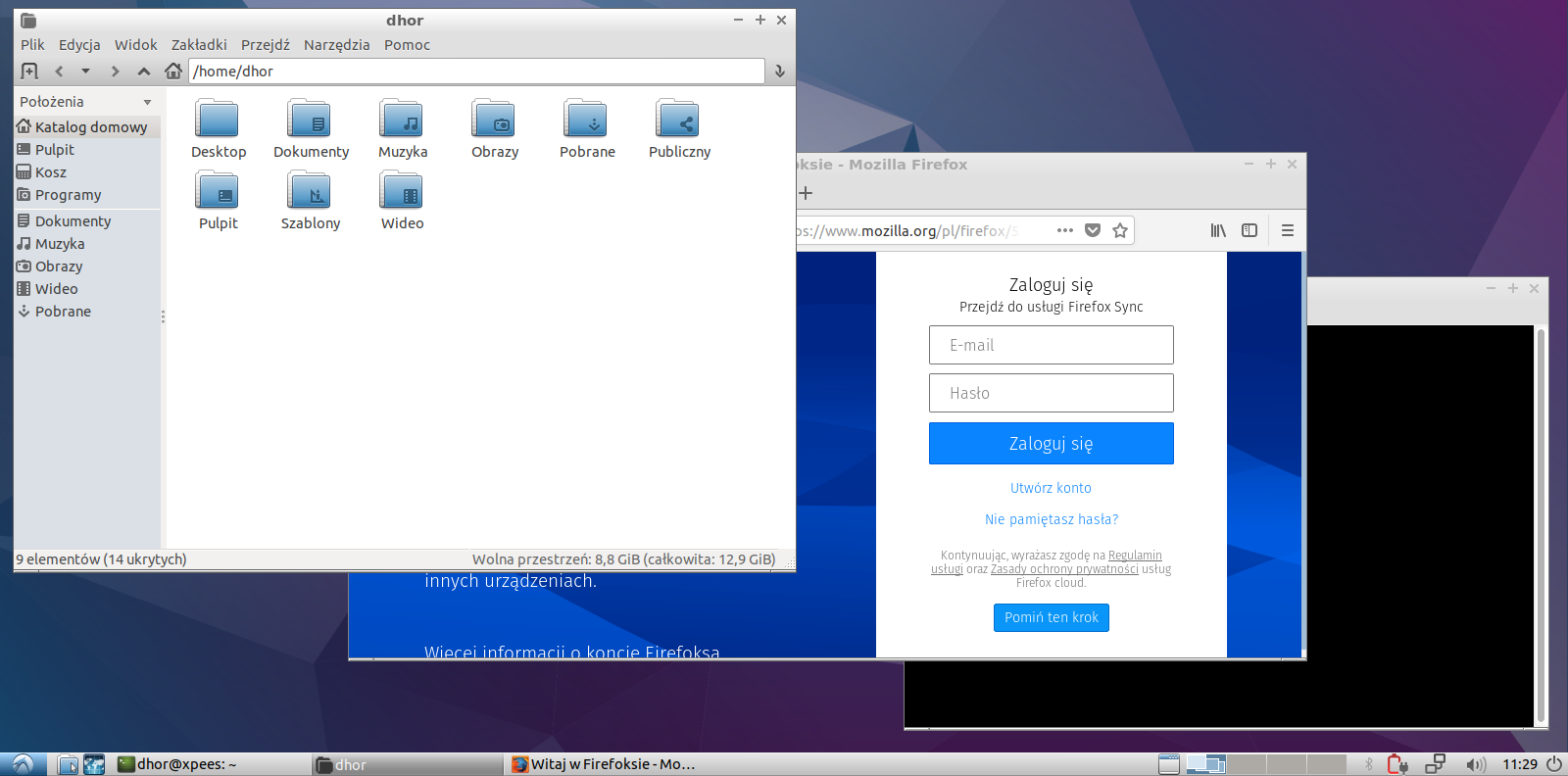This screenshot has width=1568, height=776.
Task: Open a new Firefox tab with plus button
Action: tap(806, 193)
